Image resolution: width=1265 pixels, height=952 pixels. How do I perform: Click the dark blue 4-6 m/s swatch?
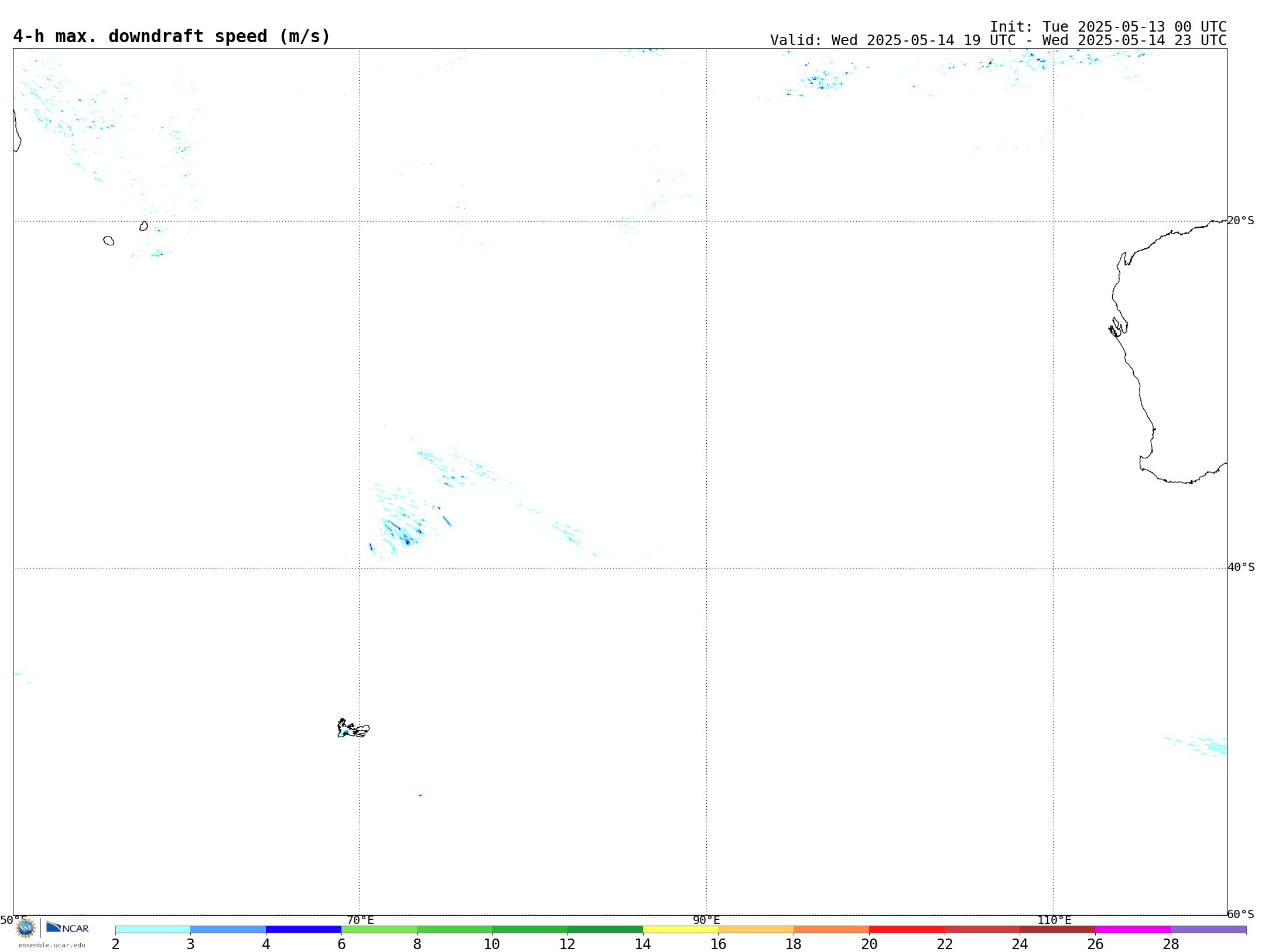pyautogui.click(x=303, y=930)
